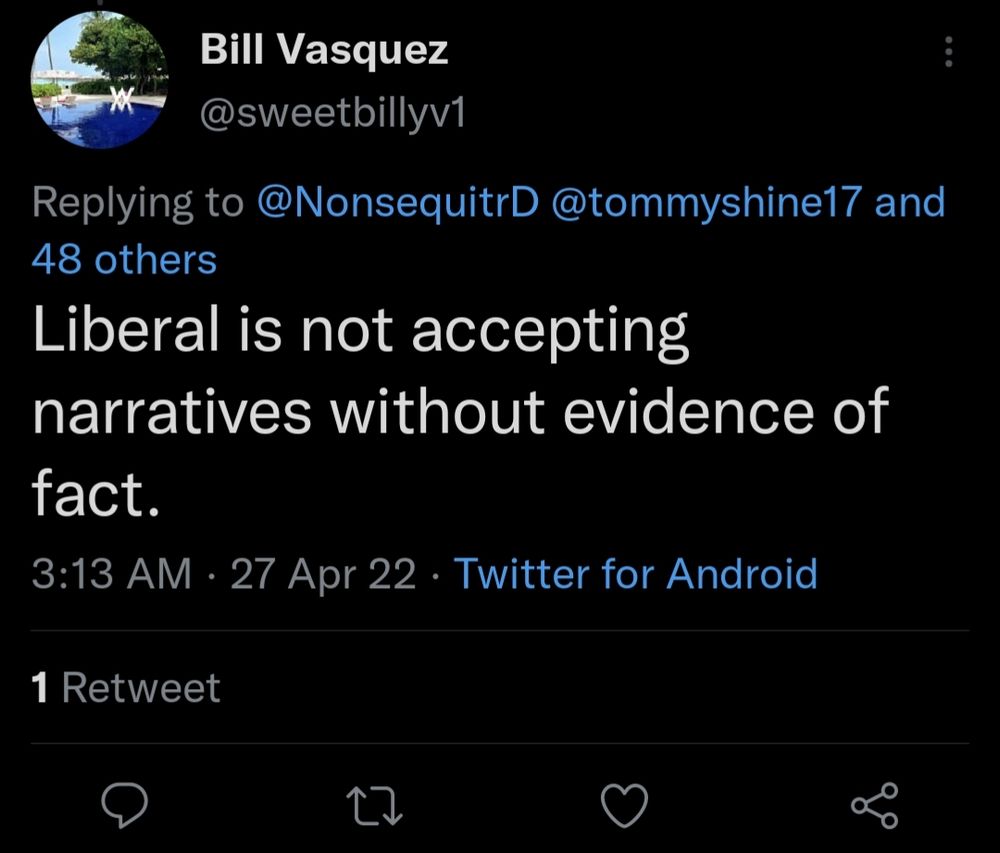Click 'and' after the @tommyshine17 mention
Image resolution: width=1000 pixels, height=853 pixels.
tap(910, 202)
